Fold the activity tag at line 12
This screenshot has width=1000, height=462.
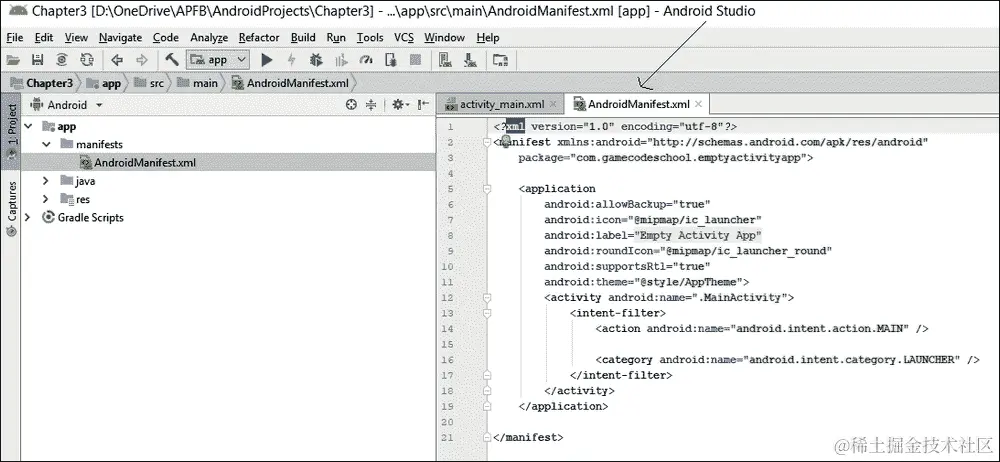point(487,297)
